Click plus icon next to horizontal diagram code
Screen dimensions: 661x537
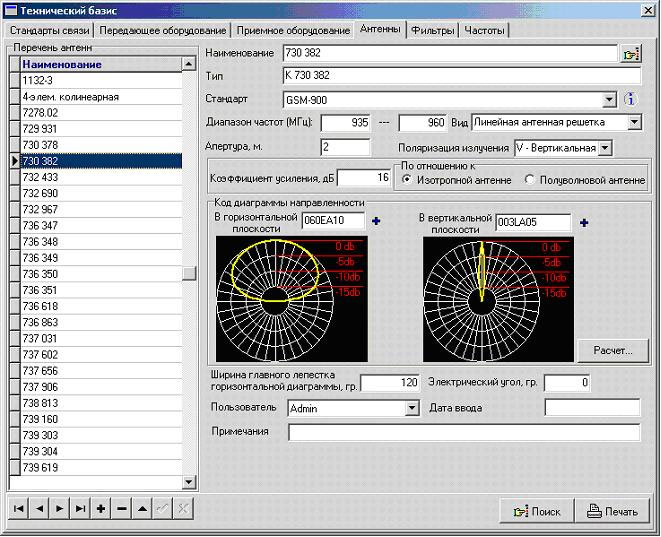tap(376, 221)
